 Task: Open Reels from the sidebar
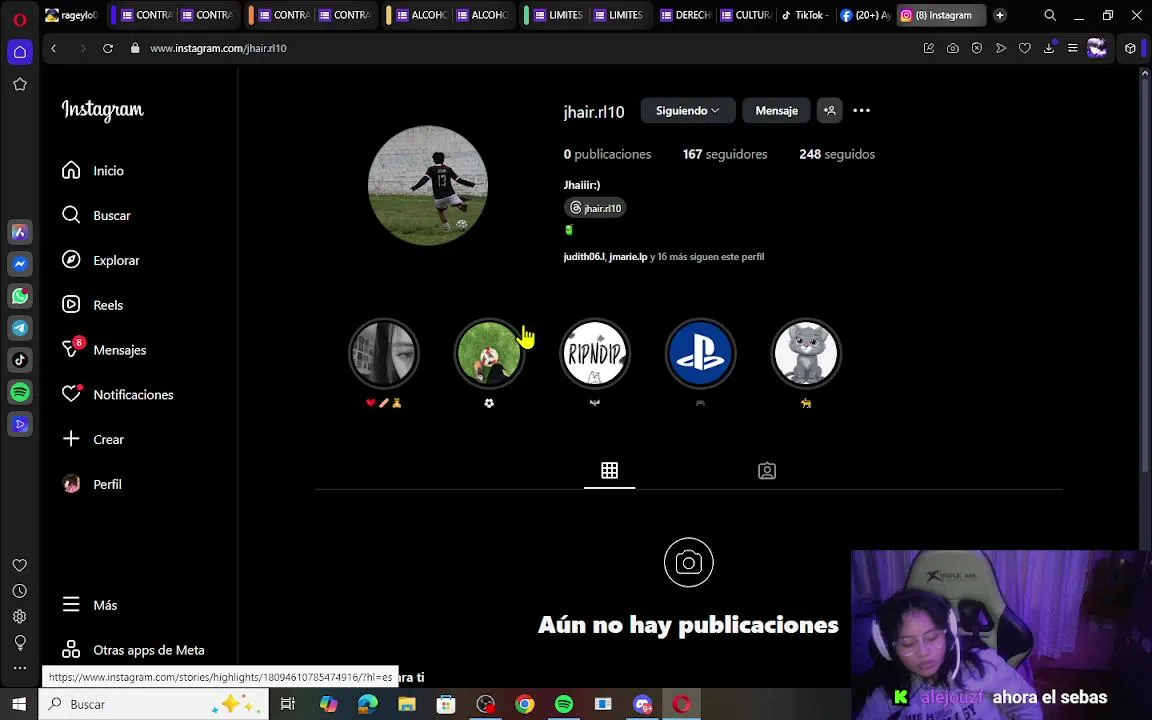pos(93,305)
